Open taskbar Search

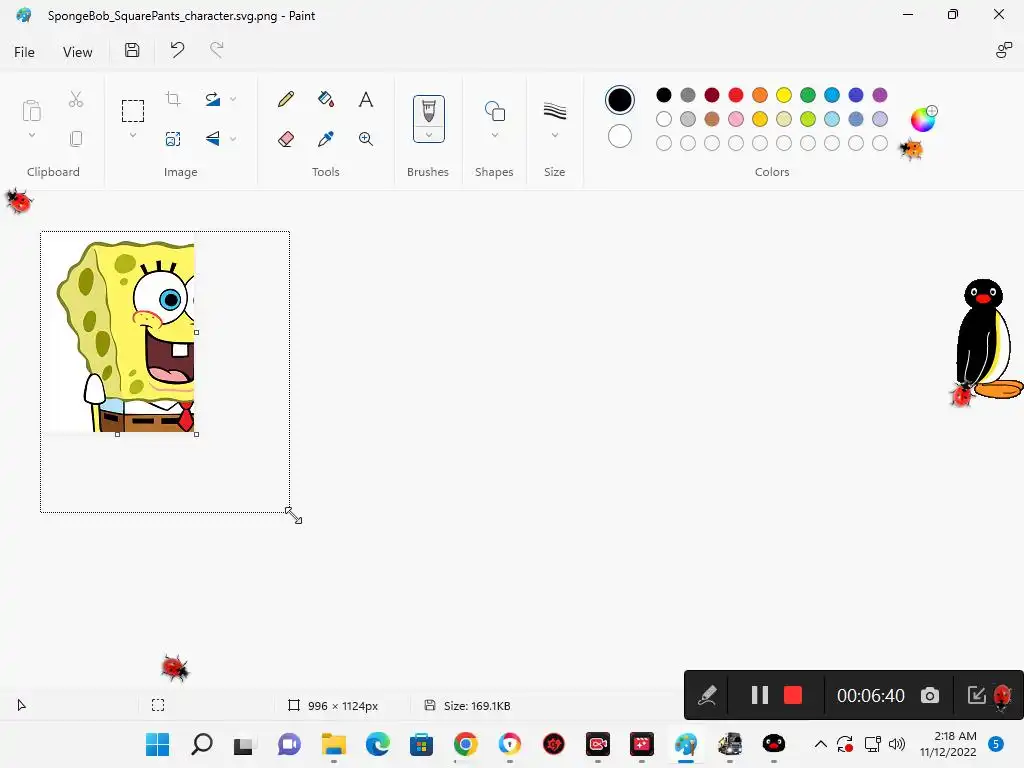tap(201, 744)
